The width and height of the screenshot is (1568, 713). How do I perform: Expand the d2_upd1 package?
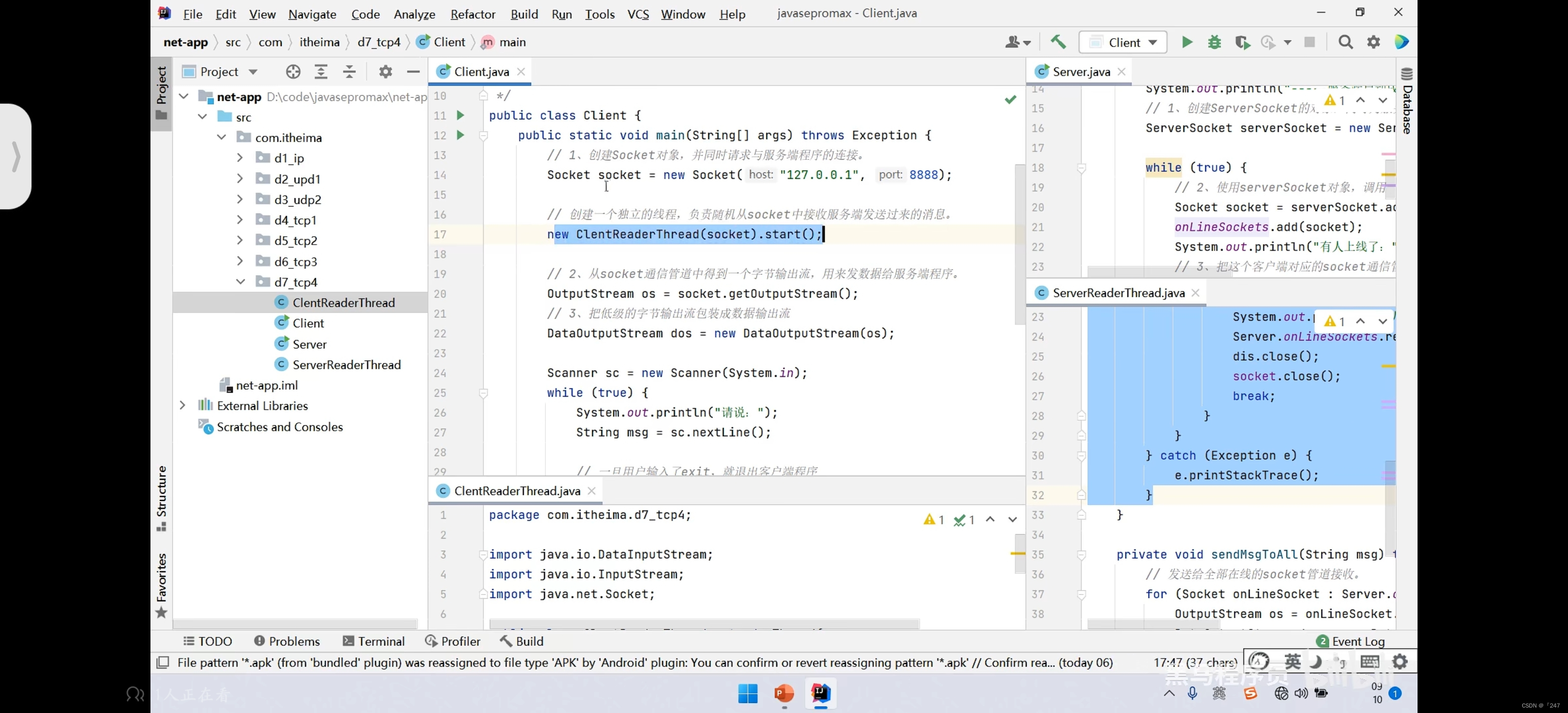(x=240, y=178)
